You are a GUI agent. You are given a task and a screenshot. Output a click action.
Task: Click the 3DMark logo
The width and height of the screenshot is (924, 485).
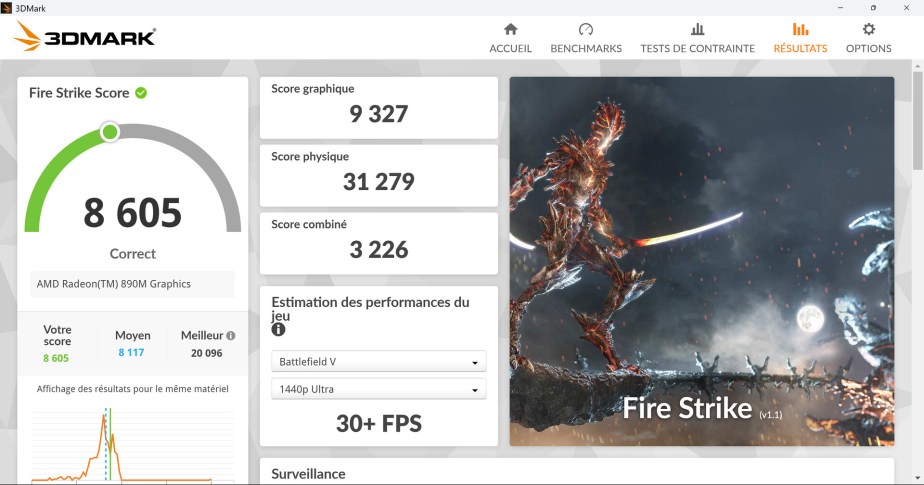point(85,38)
